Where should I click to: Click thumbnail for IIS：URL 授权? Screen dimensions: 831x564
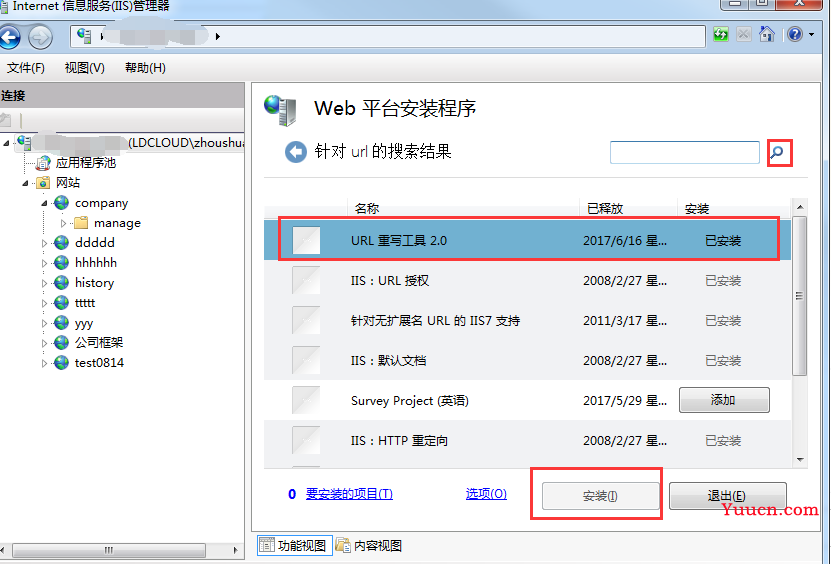pos(306,280)
